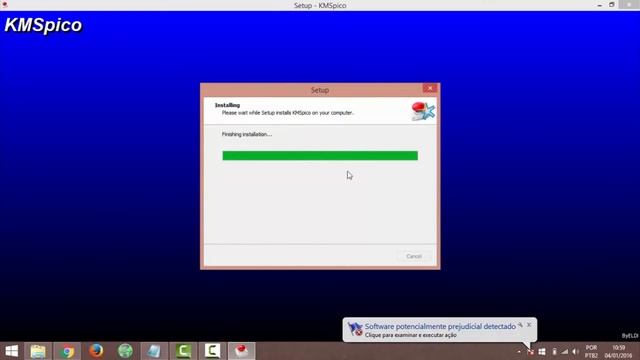Select the KMSpico setup taskbar button
The image size is (640, 360).
click(x=242, y=351)
